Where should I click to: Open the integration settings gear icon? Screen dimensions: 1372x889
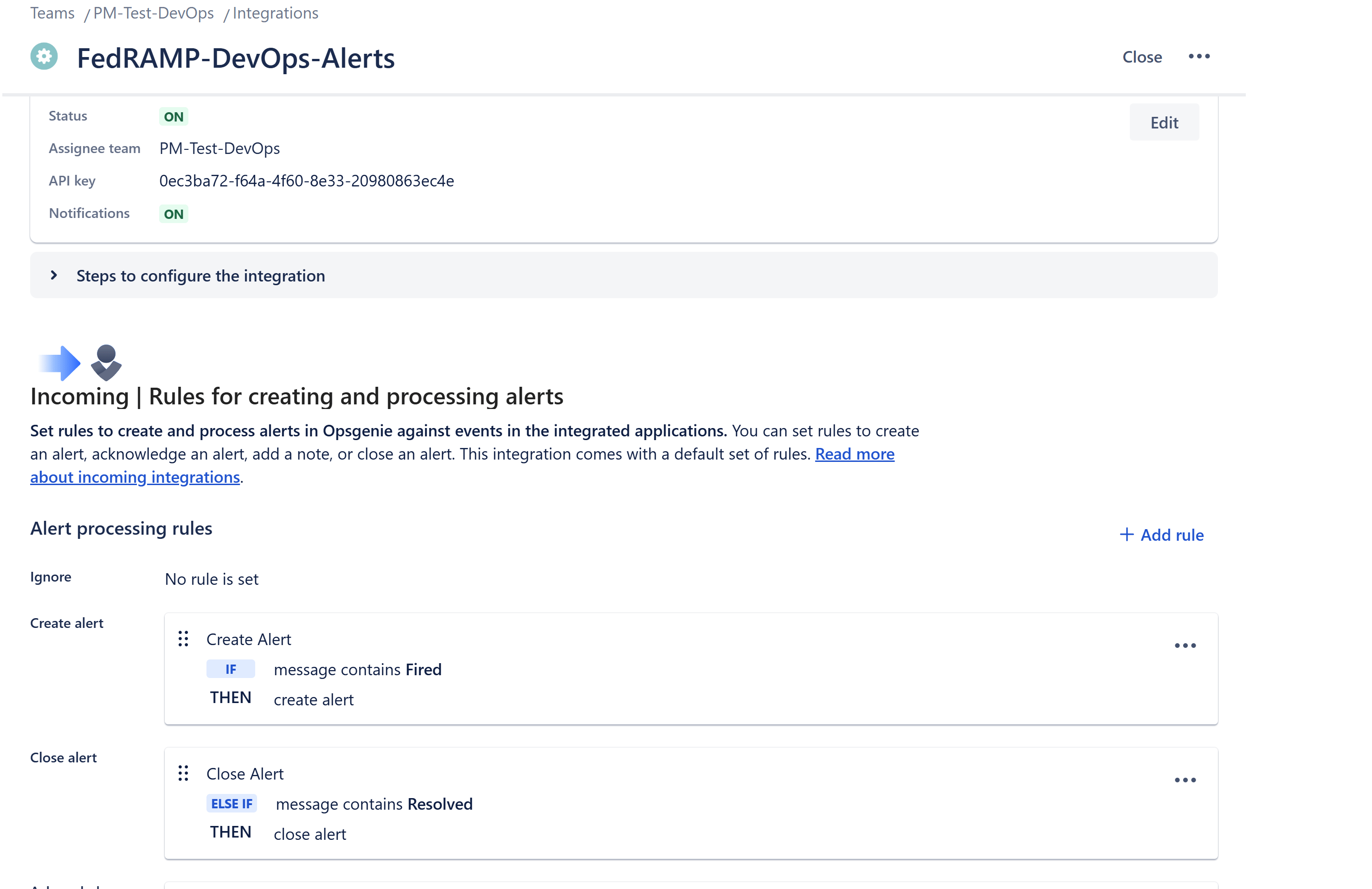pyautogui.click(x=44, y=57)
